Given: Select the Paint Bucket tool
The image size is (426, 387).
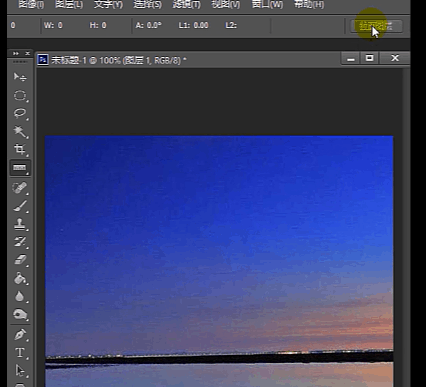Looking at the screenshot, I should pos(20,278).
